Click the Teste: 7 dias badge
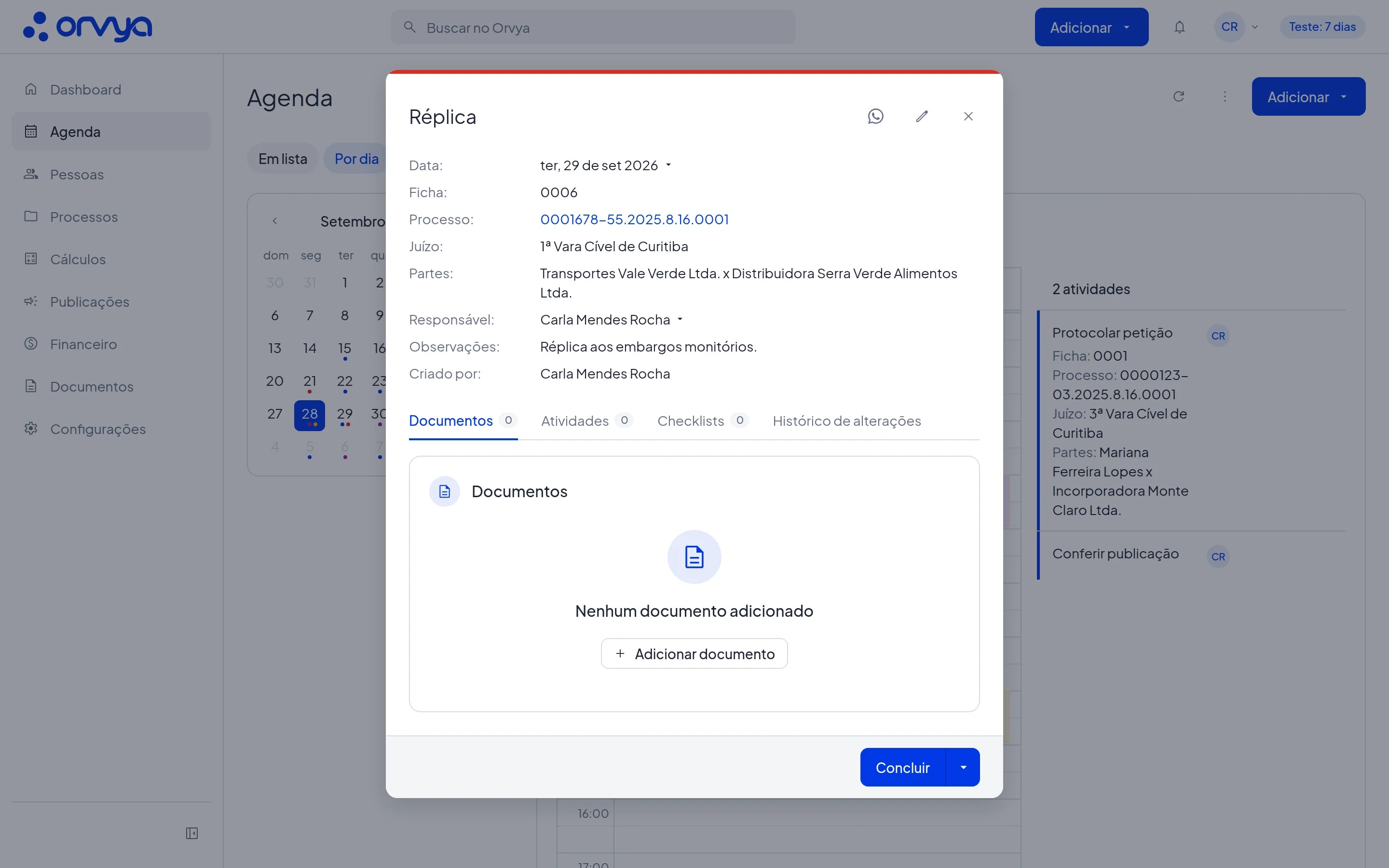Screen dimensions: 1389x868 click(1322, 27)
